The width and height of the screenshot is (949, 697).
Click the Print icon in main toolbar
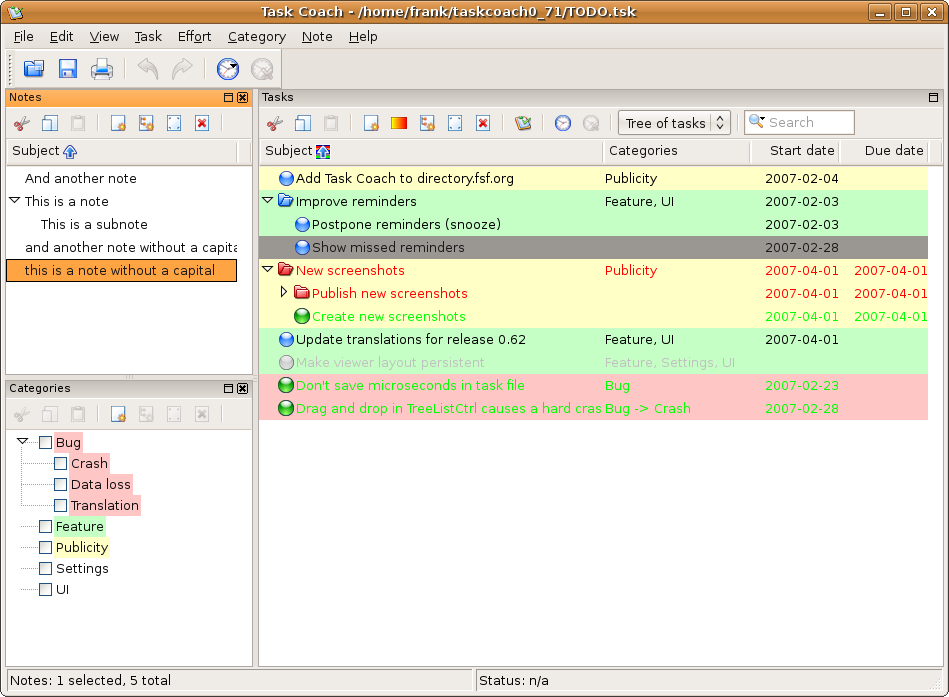pyautogui.click(x=102, y=69)
